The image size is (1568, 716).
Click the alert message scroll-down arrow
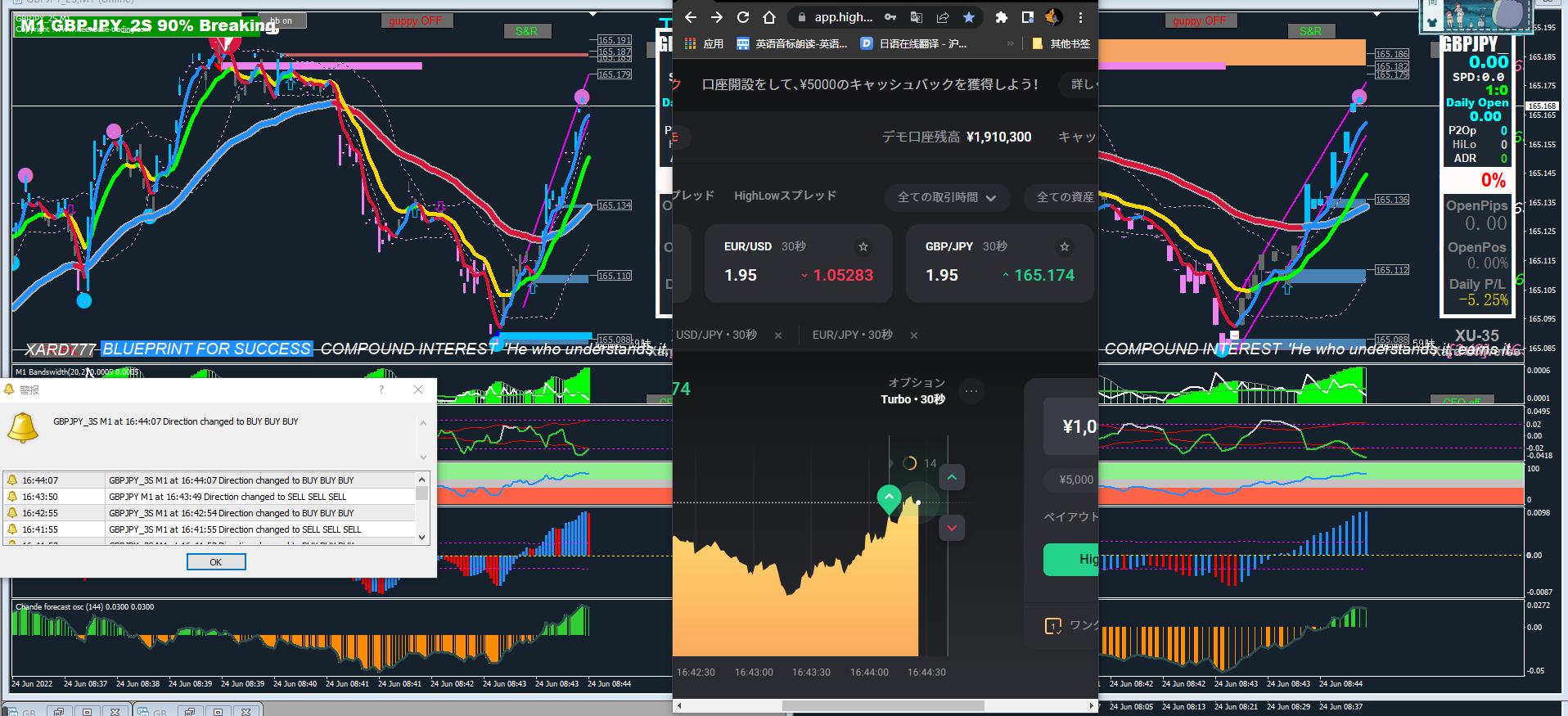click(423, 457)
